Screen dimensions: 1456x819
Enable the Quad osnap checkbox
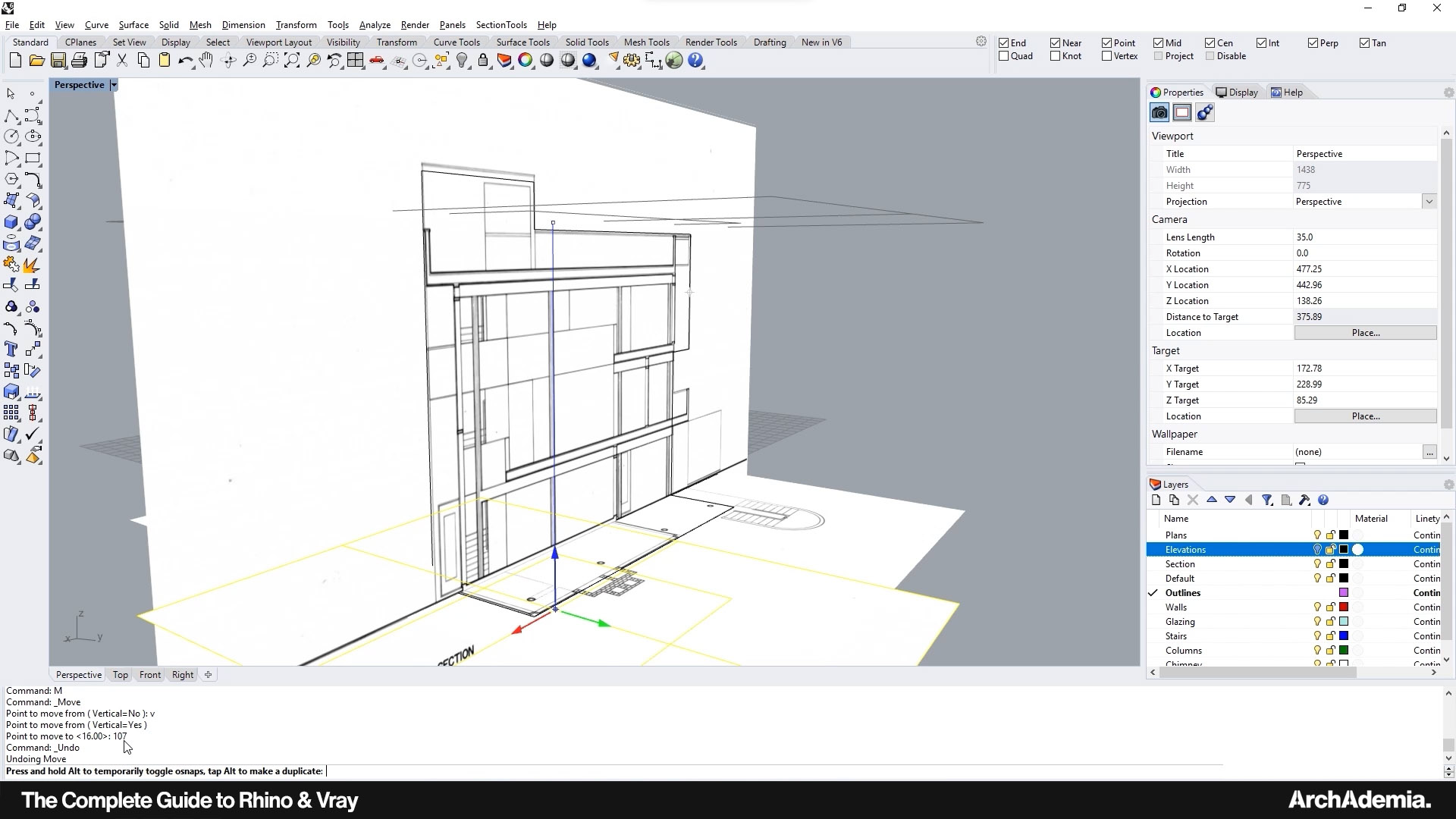click(x=1004, y=56)
